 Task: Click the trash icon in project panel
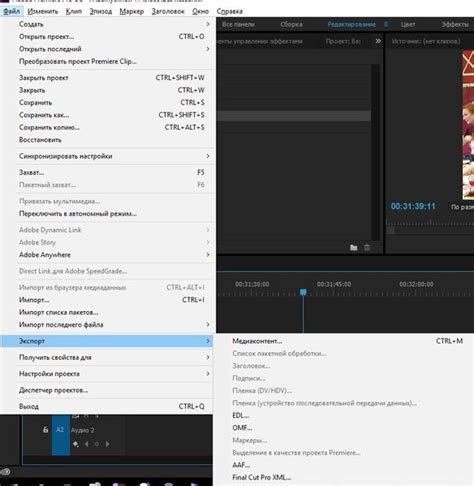pos(367,248)
